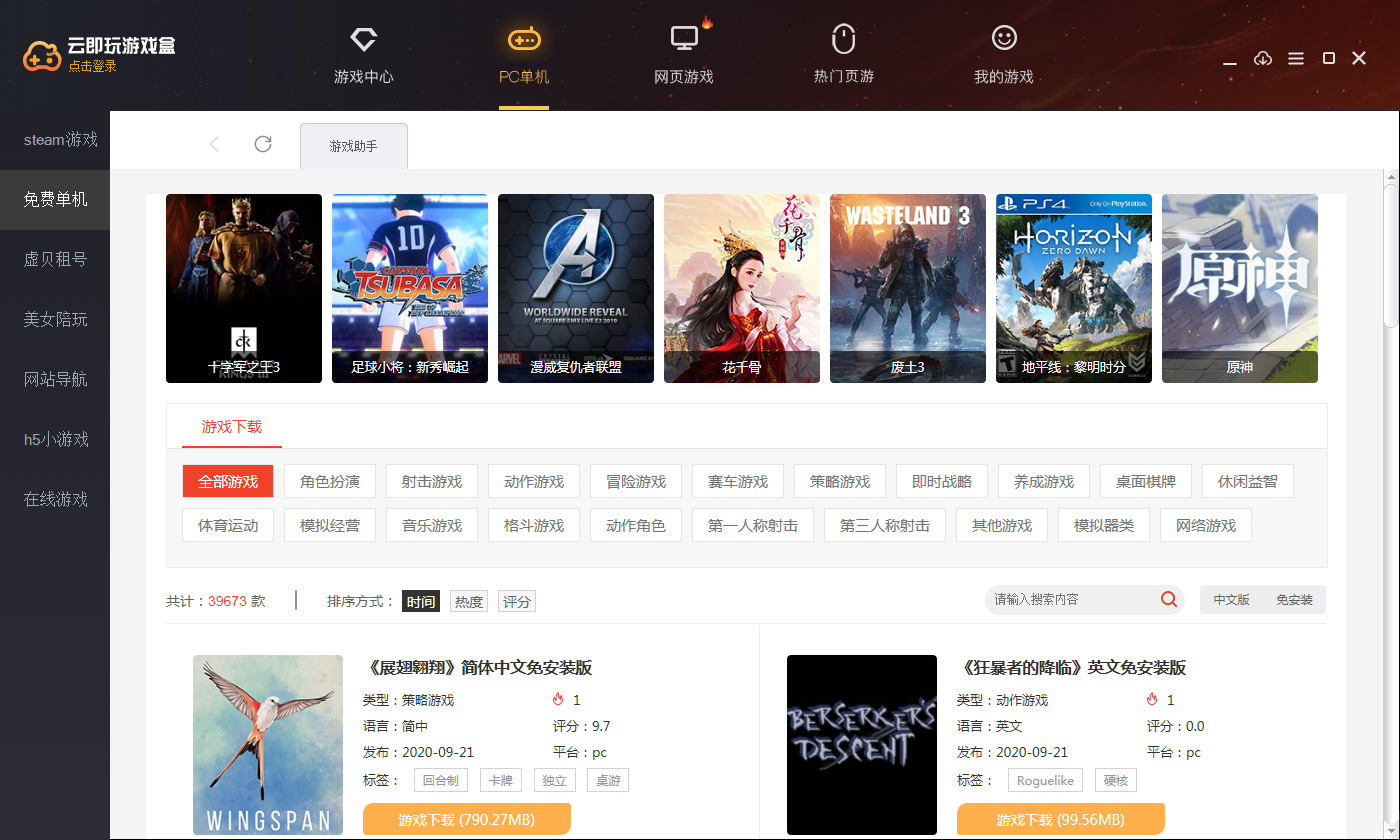Open the 我的游戏 smiley icon
Viewport: 1400px width, 840px height.
pos(1004,38)
